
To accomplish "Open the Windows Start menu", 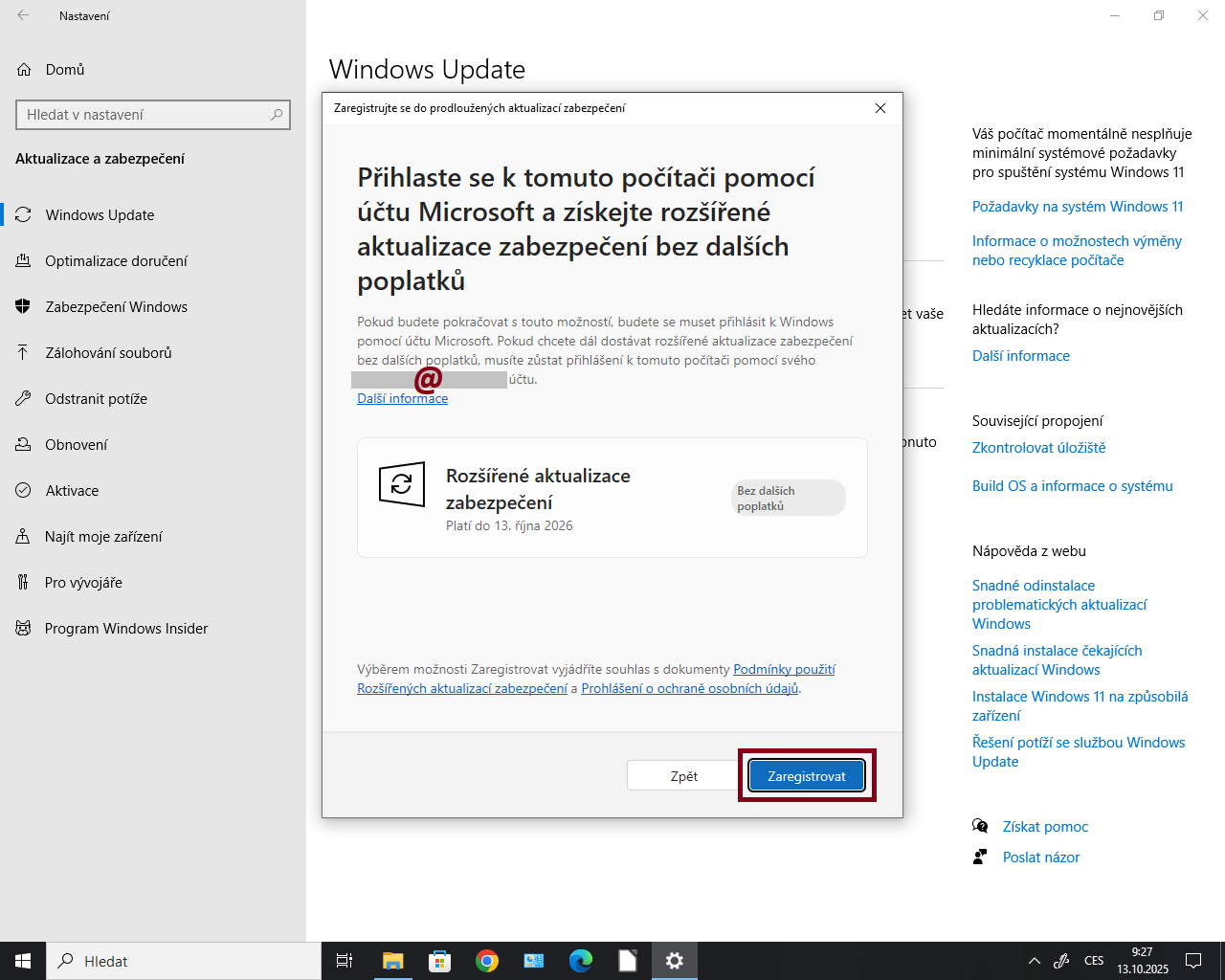I will coord(23,961).
